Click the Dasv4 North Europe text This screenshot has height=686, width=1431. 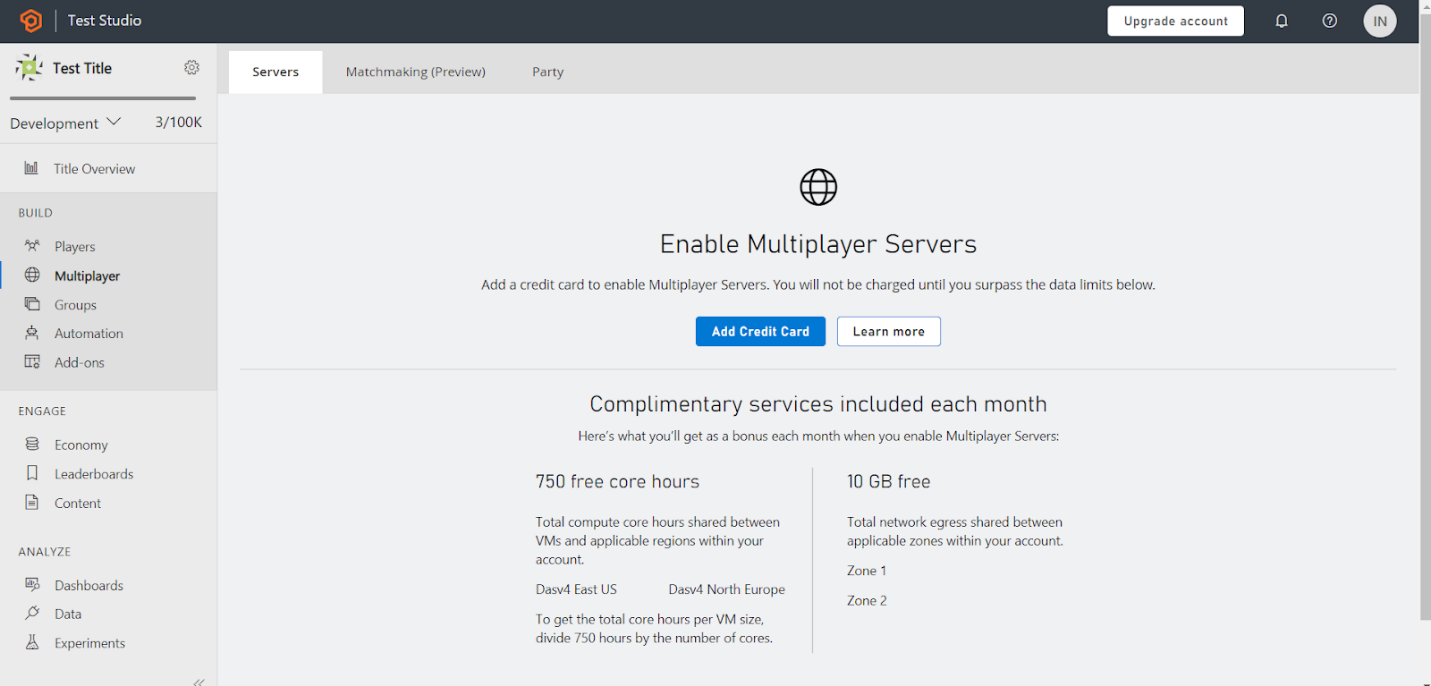tap(727, 589)
